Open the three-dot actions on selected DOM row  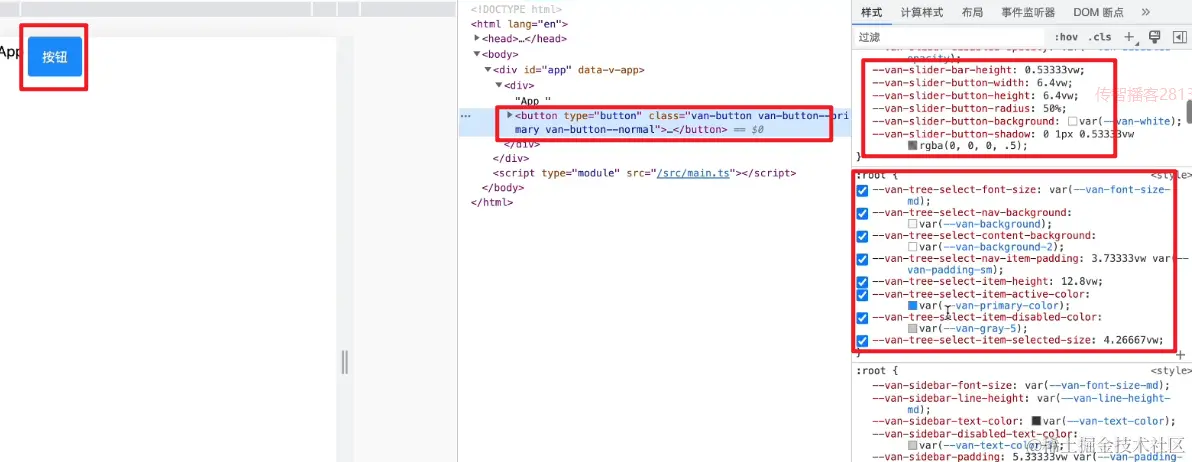(467, 116)
